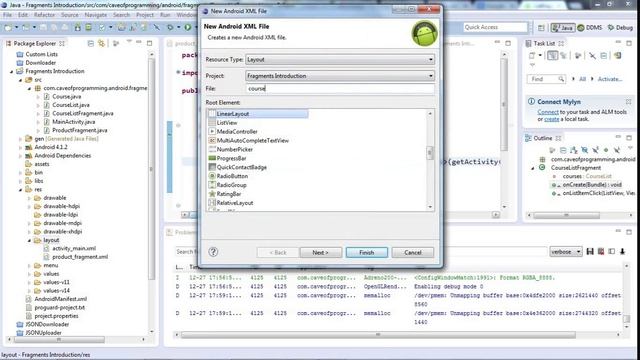Viewport: 640px width, 360px height.
Task: Click Focus on Workweek icon in Task List
Action: coord(578,56)
